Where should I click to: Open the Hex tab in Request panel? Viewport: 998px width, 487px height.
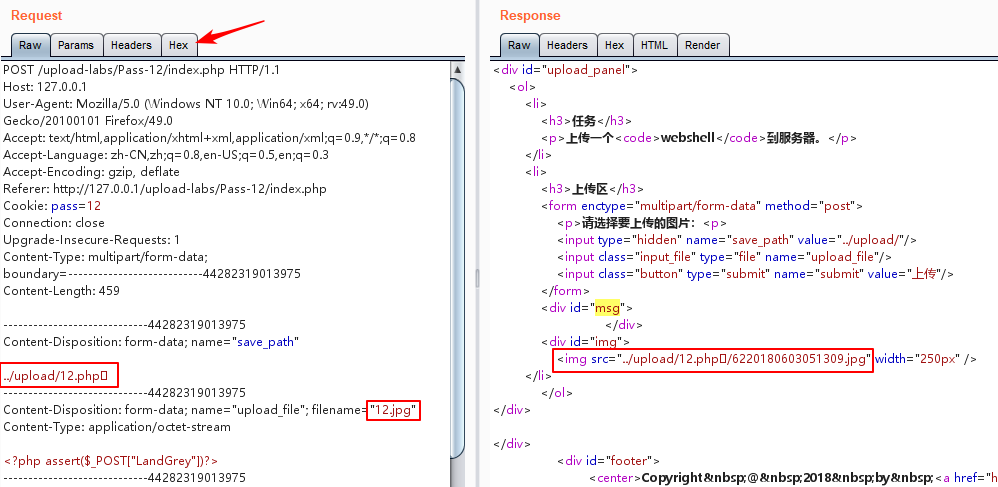click(179, 45)
